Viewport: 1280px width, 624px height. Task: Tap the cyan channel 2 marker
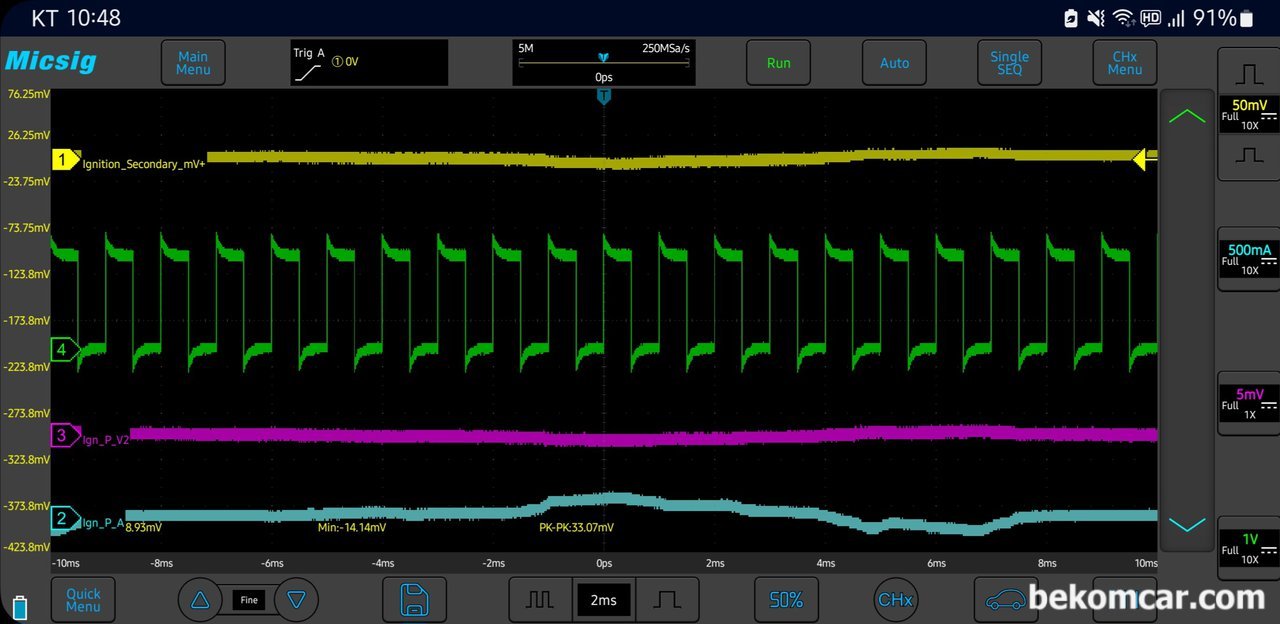[x=65, y=518]
